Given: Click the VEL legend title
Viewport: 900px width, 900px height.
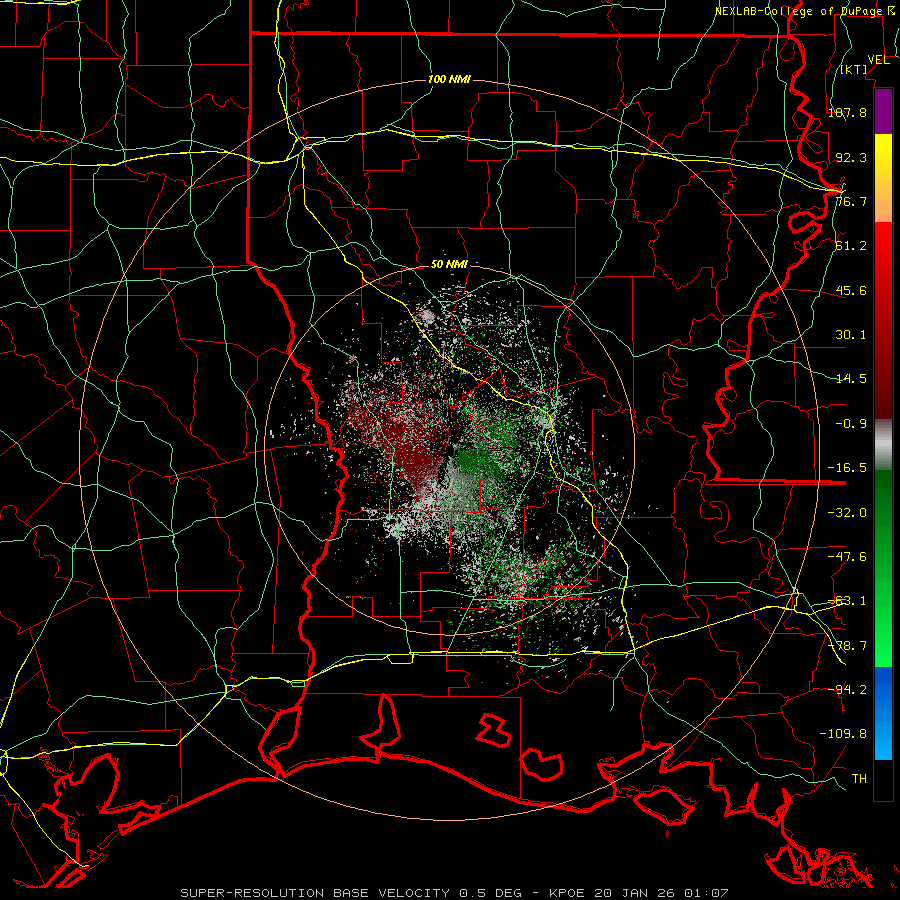Looking at the screenshot, I should click(878, 60).
